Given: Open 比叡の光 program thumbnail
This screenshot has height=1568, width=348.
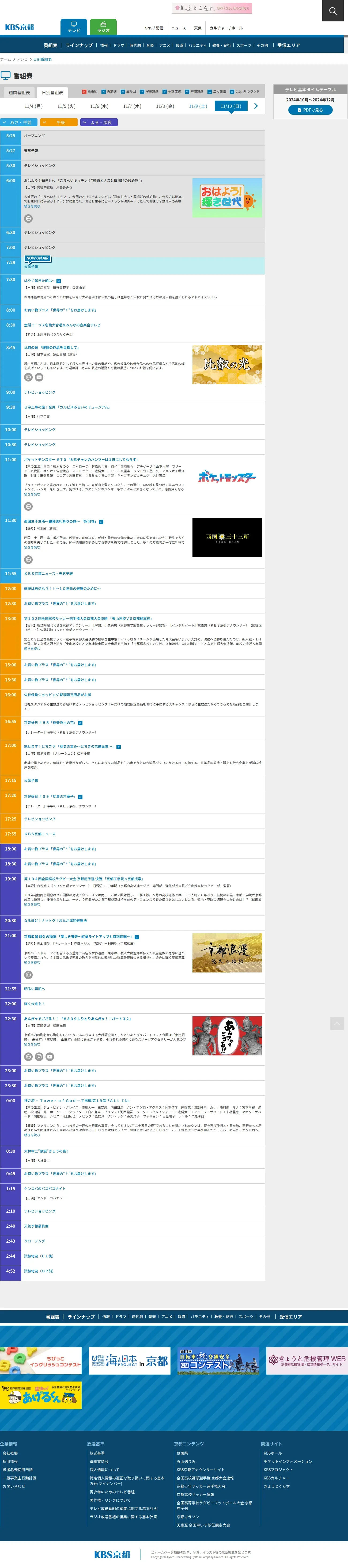Looking at the screenshot, I should click(x=227, y=365).
